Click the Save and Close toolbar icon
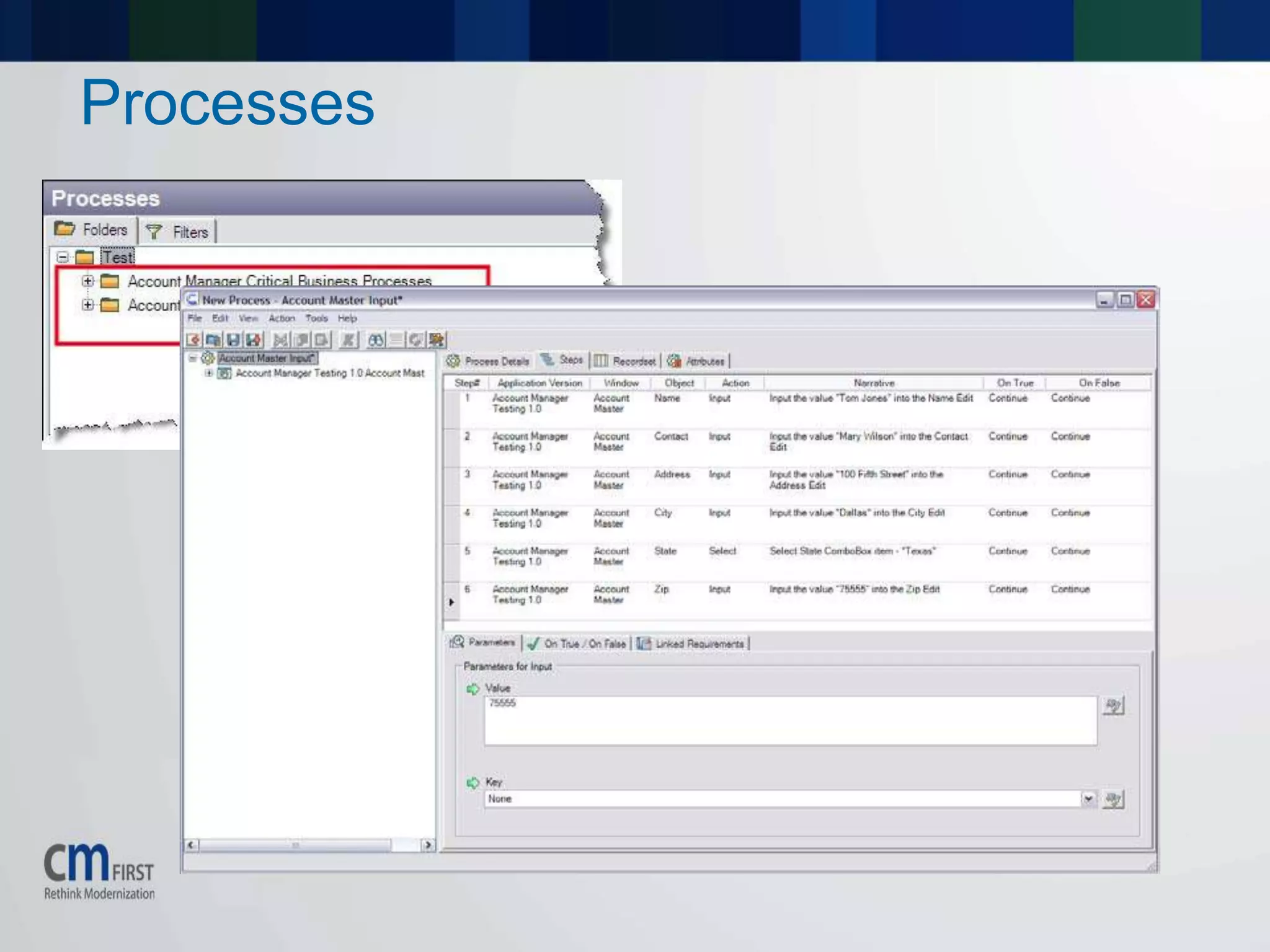 click(253, 340)
